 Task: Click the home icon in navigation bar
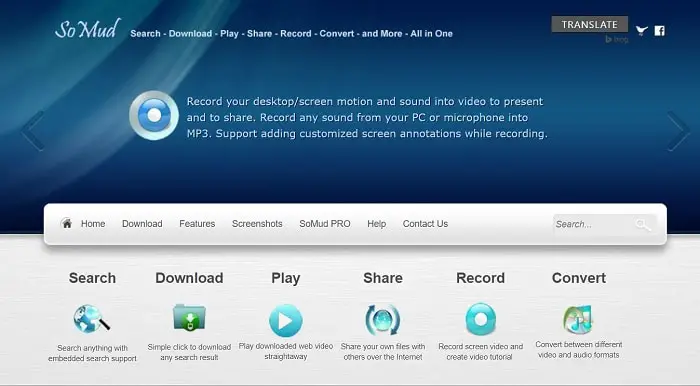[x=67, y=223]
